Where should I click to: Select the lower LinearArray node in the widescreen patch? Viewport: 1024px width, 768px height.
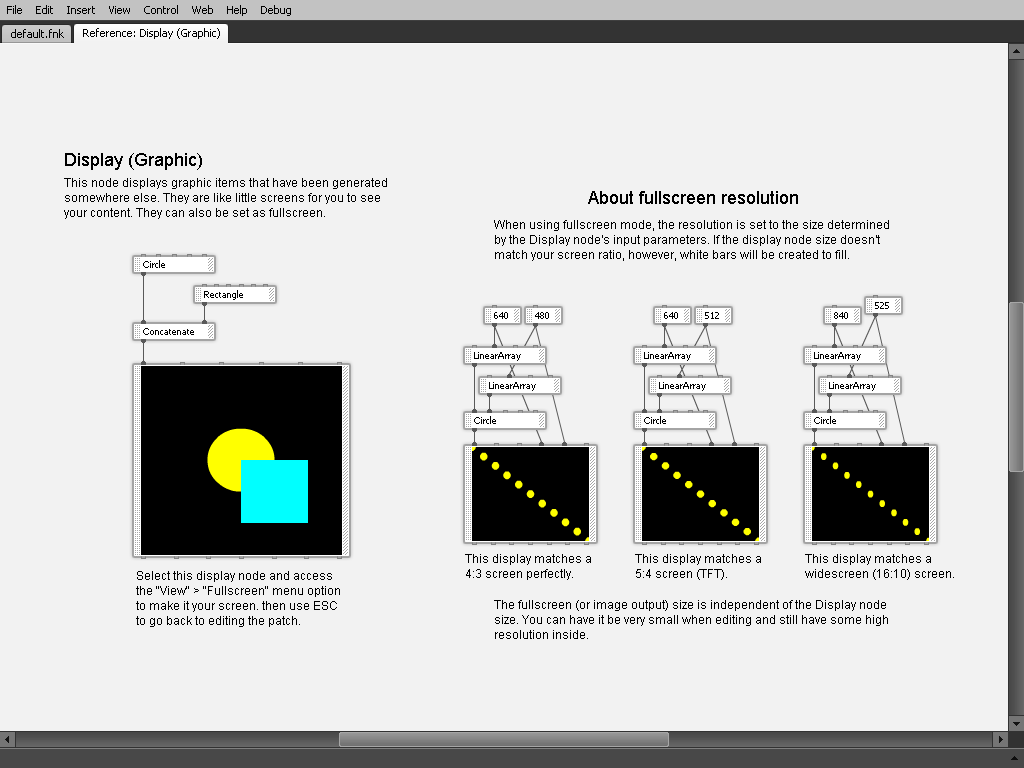click(859, 386)
